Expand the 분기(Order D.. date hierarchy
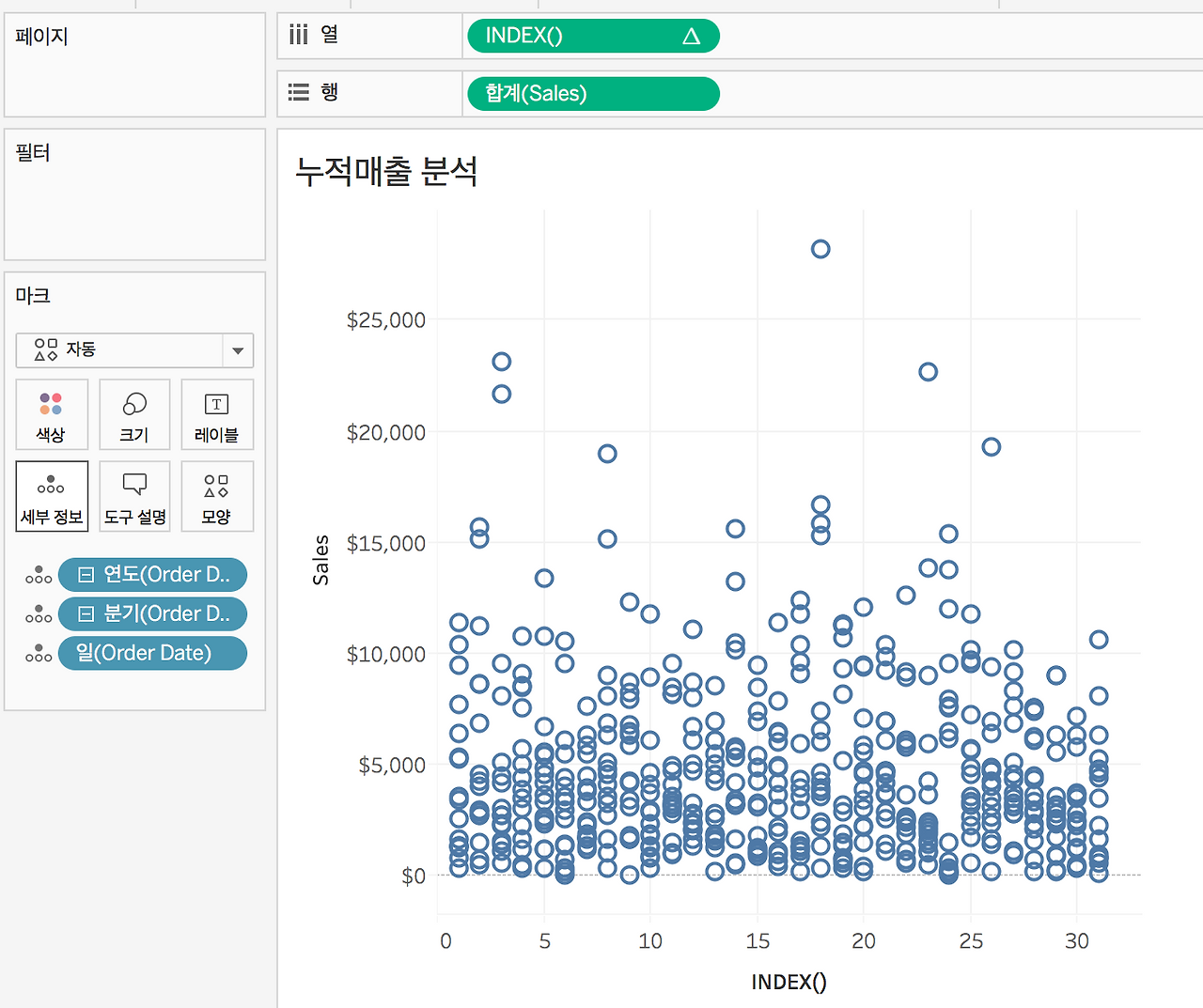Viewport: 1203px width, 1008px height. (86, 614)
